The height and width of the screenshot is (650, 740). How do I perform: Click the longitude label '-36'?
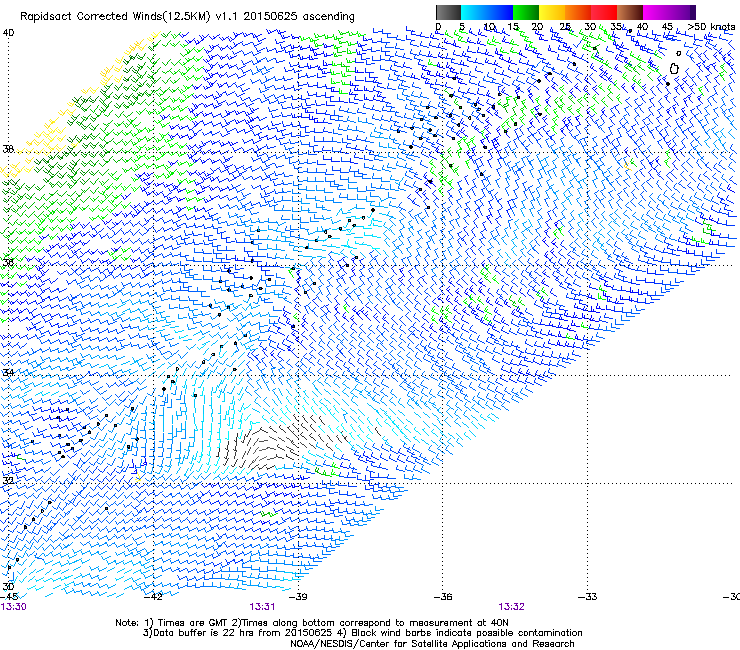443,597
